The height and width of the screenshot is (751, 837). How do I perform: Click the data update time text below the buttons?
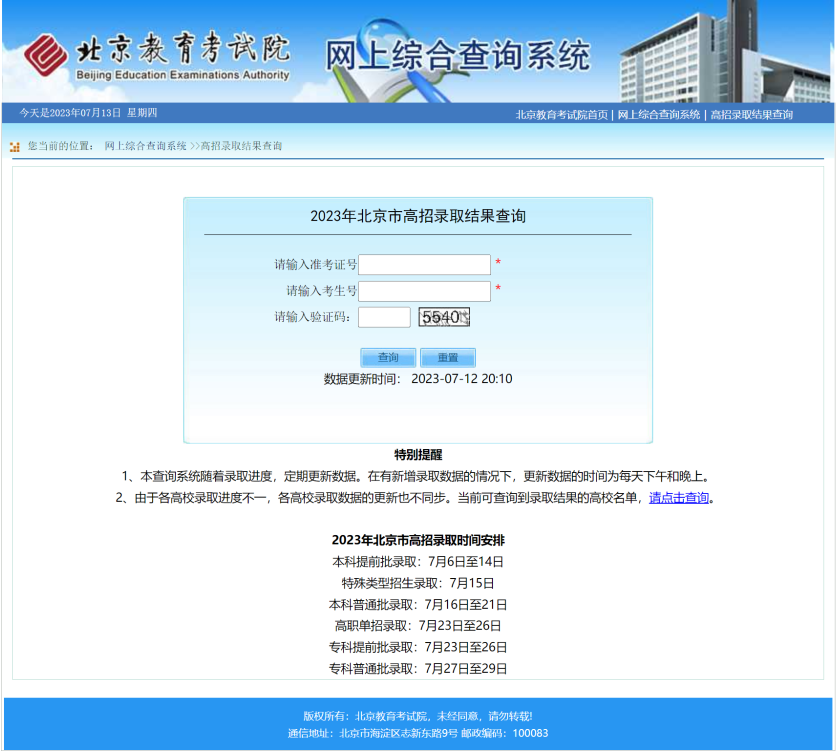coord(418,379)
